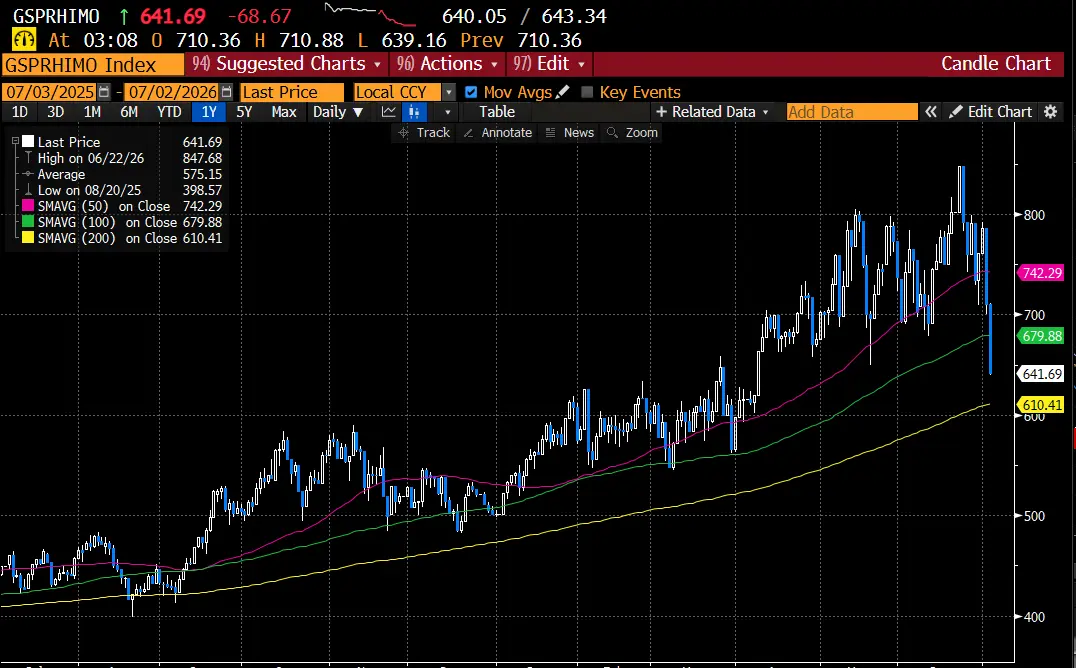
Task: Select the 5Y time range tab
Action: point(244,112)
